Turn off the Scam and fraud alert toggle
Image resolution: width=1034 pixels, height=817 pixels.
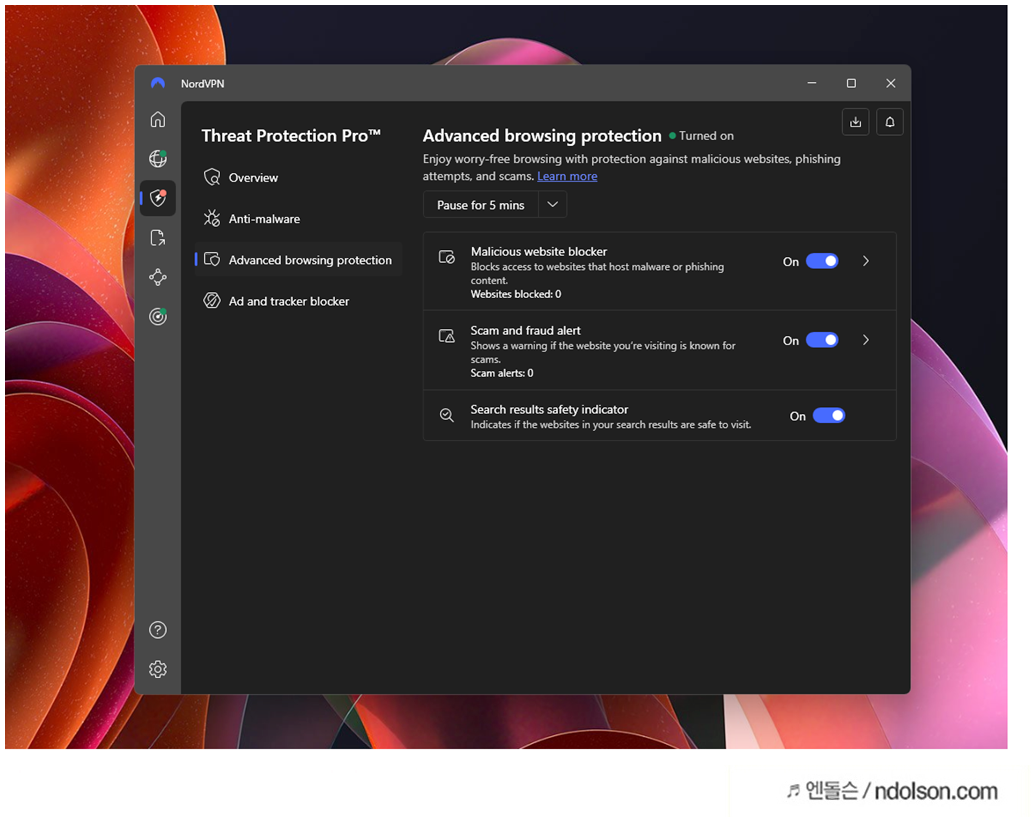pyautogui.click(x=822, y=340)
